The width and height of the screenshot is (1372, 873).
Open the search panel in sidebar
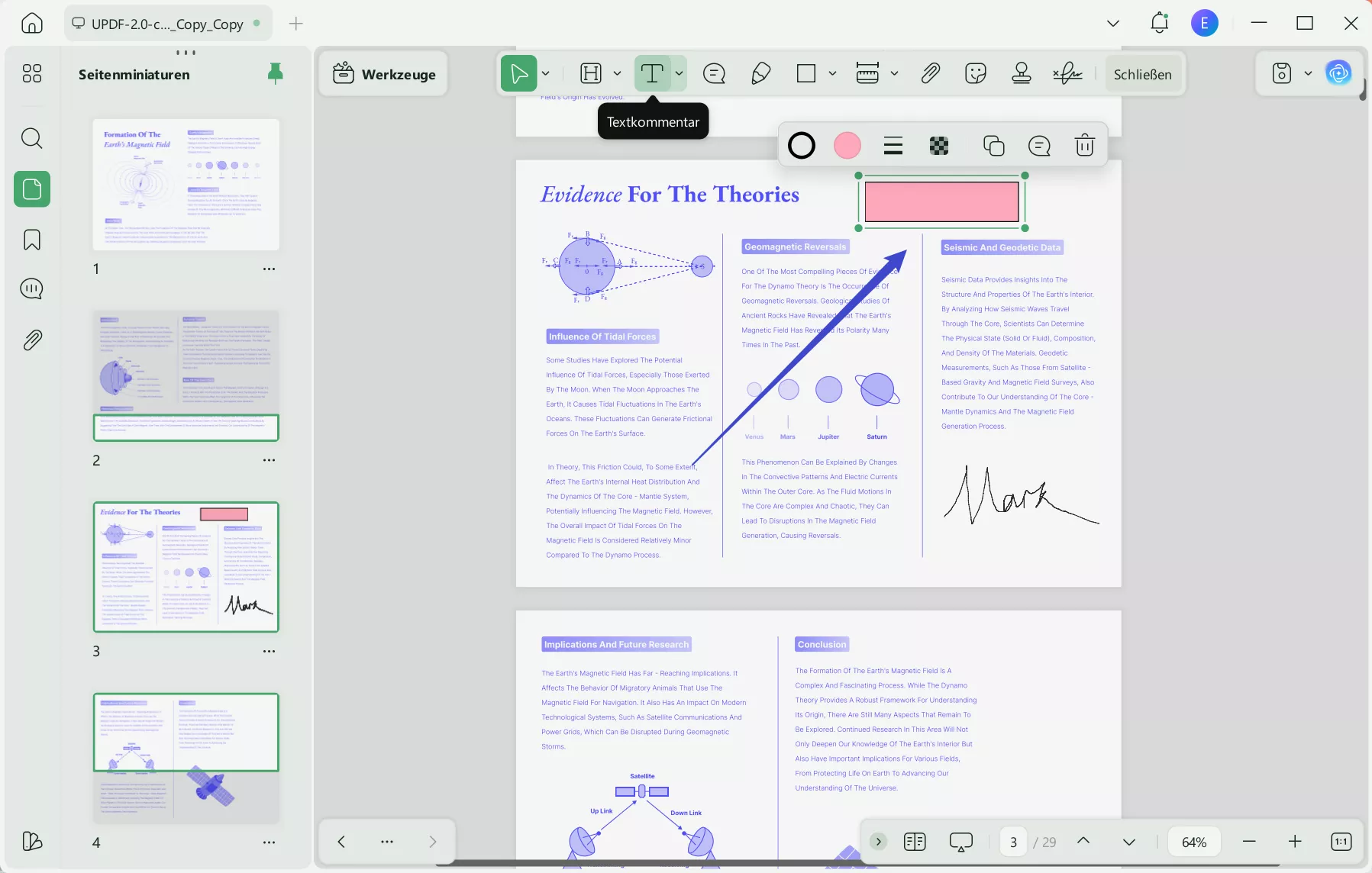pyautogui.click(x=32, y=138)
